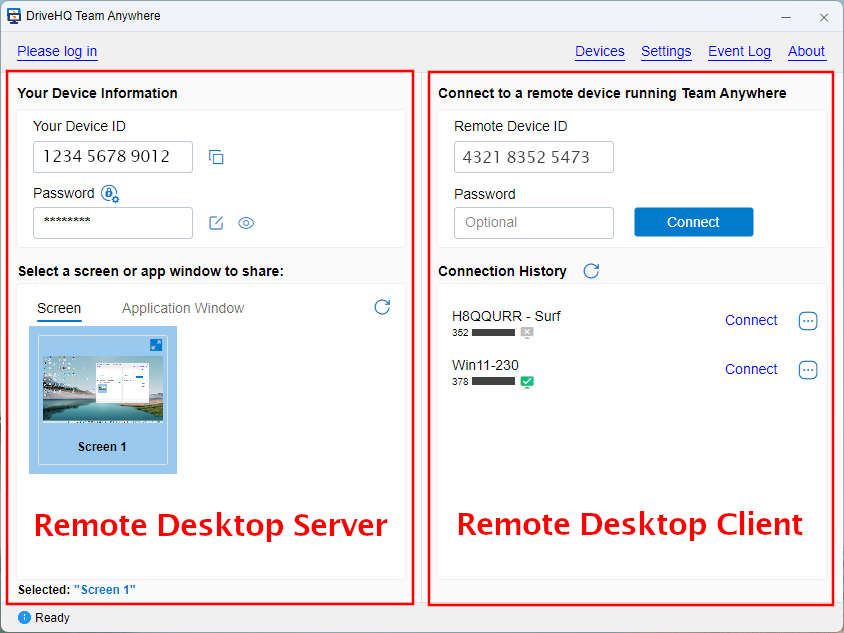Open the Devices menu
The height and width of the screenshot is (633, 844).
click(x=600, y=51)
